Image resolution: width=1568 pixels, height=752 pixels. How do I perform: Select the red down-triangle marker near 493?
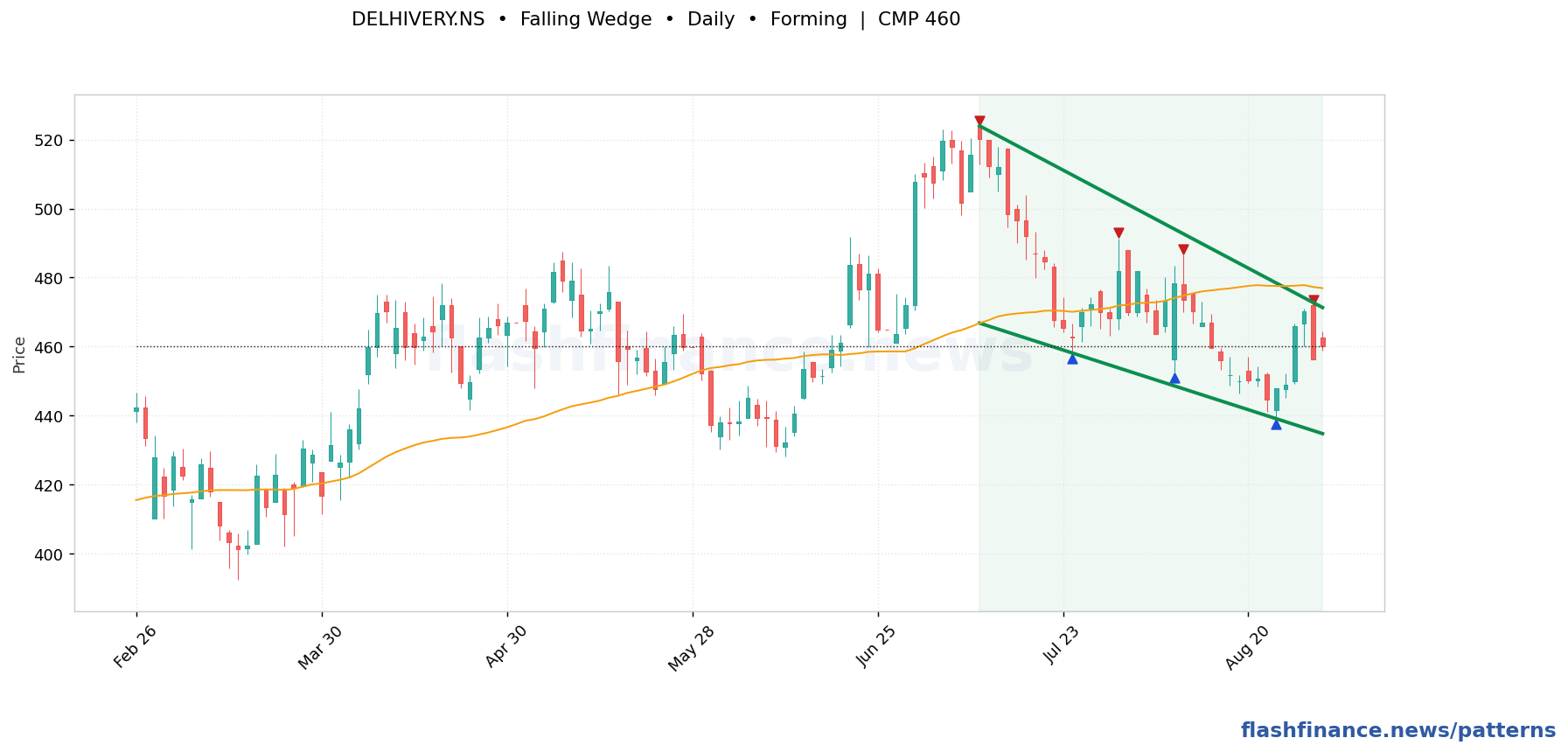tap(1119, 233)
